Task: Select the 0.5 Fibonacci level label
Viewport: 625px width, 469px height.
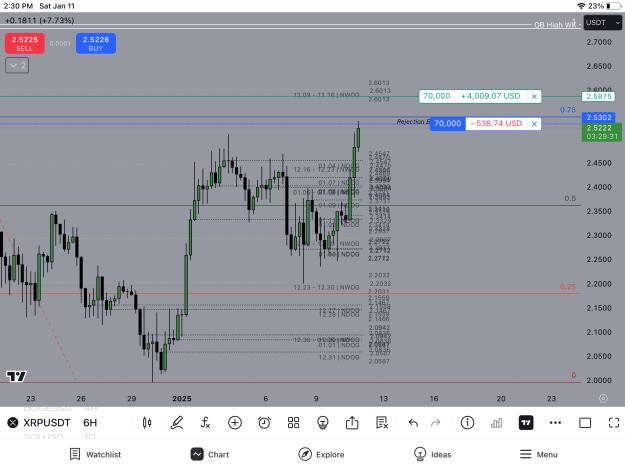Action: coord(570,198)
